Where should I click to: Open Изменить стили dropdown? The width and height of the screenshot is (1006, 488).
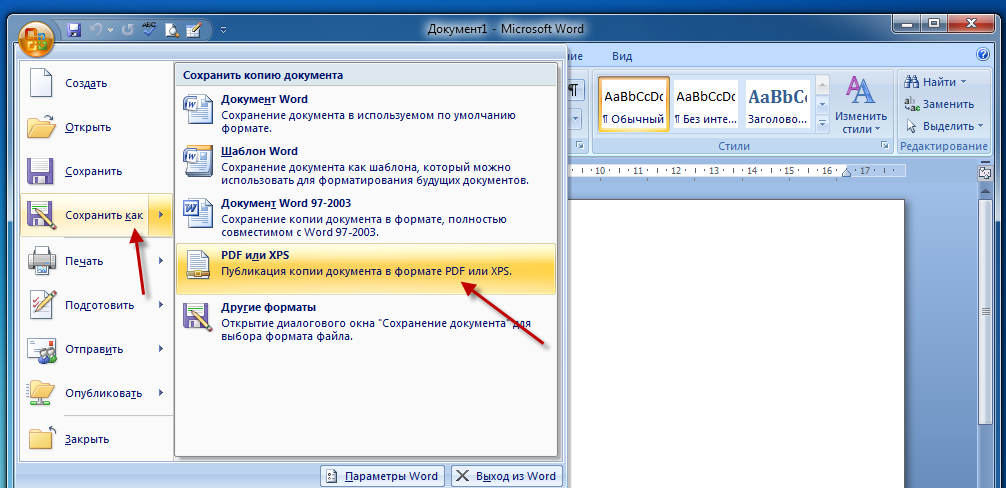(860, 105)
